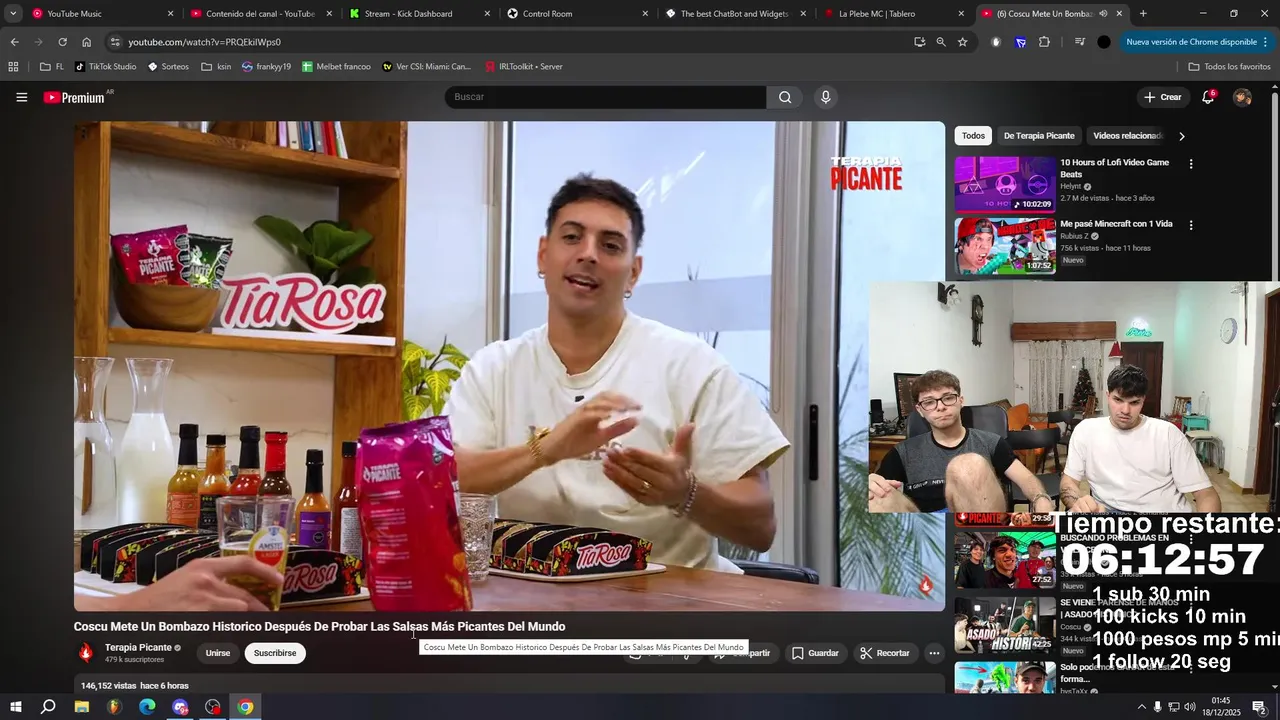
Task: Open Windows notification center
Action: (1259, 707)
